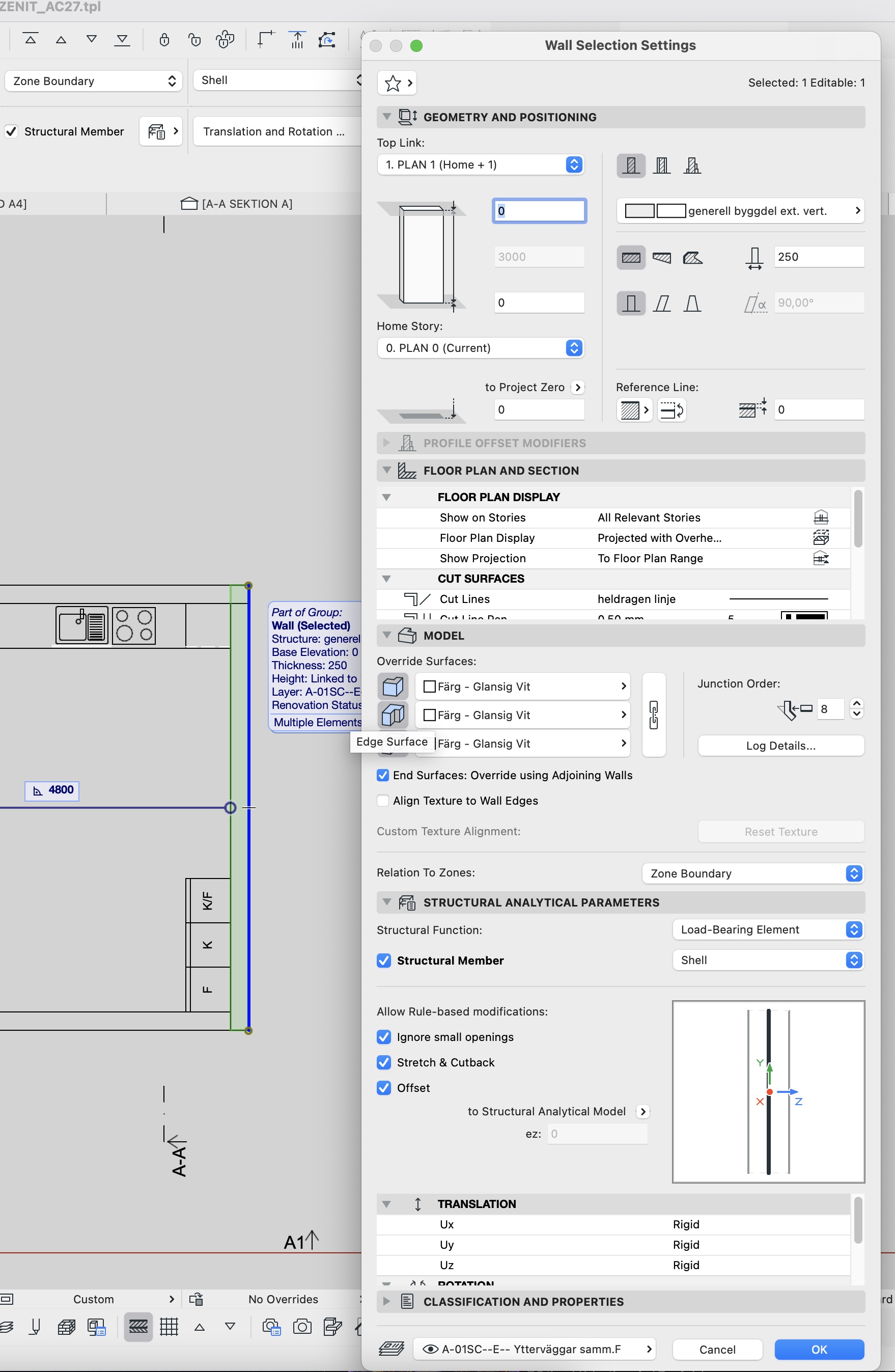
Task: Click the surface override chain link icon
Action: (x=654, y=715)
